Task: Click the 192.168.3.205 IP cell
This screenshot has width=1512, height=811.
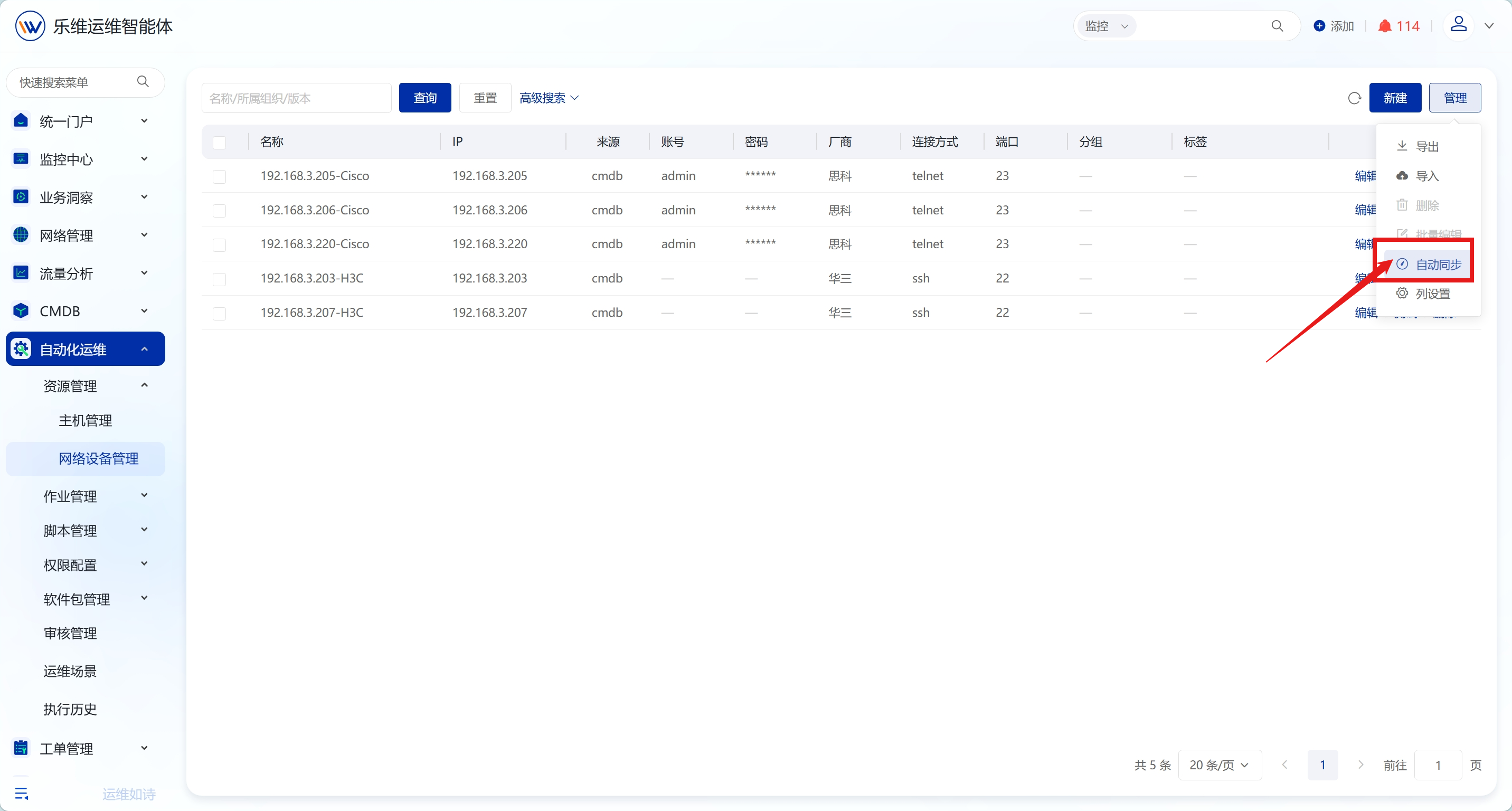Action: coord(489,176)
